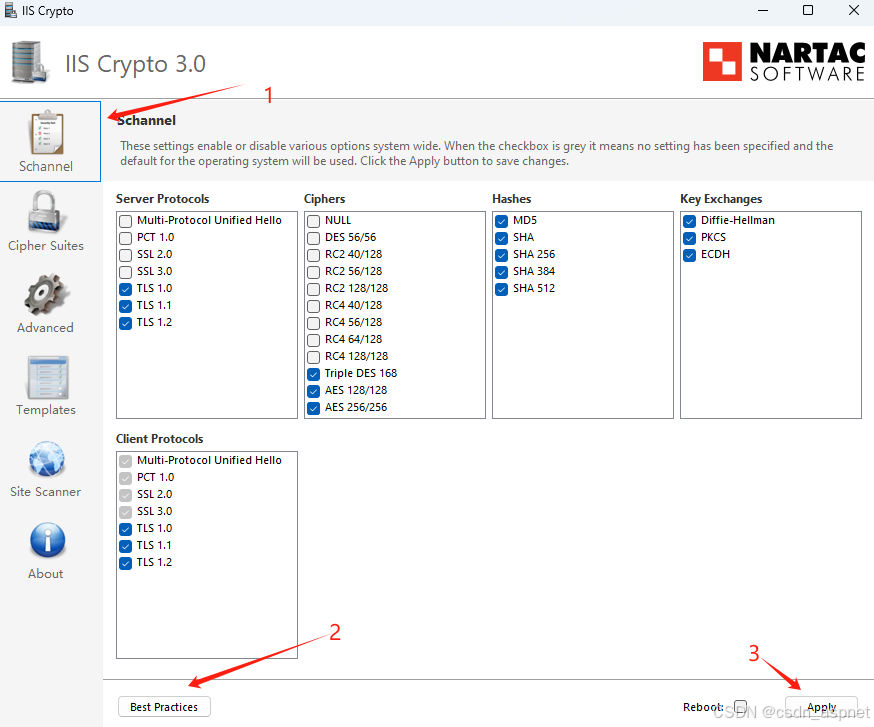Enable the Reboot checkbox
Viewport: 874px width, 727px height.
(740, 706)
